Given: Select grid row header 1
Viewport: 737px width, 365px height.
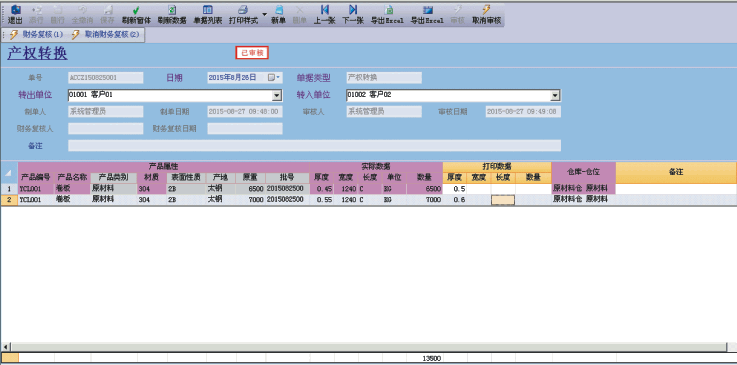Looking at the screenshot, I should point(9,189).
